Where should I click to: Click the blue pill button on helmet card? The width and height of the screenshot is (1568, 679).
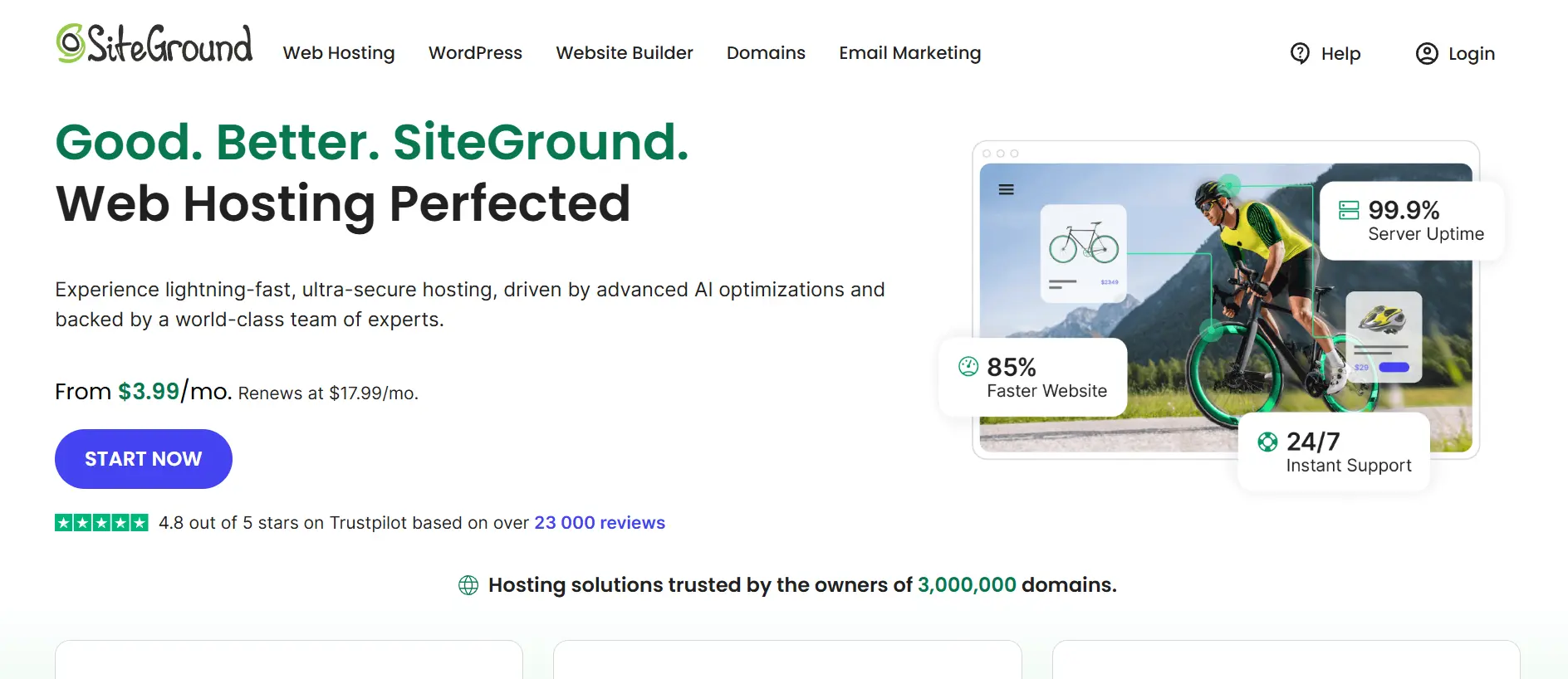1394,367
